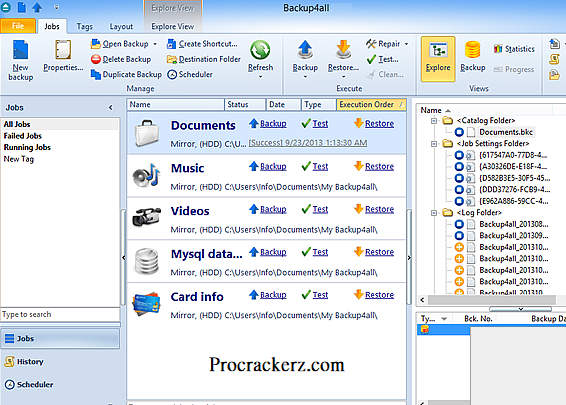Collapse the Catalog Folder tree node
Screen dimensions: 566x405
coord(434,121)
